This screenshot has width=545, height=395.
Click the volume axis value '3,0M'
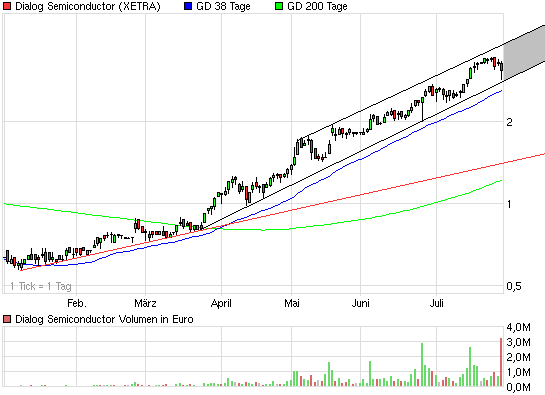519,342
